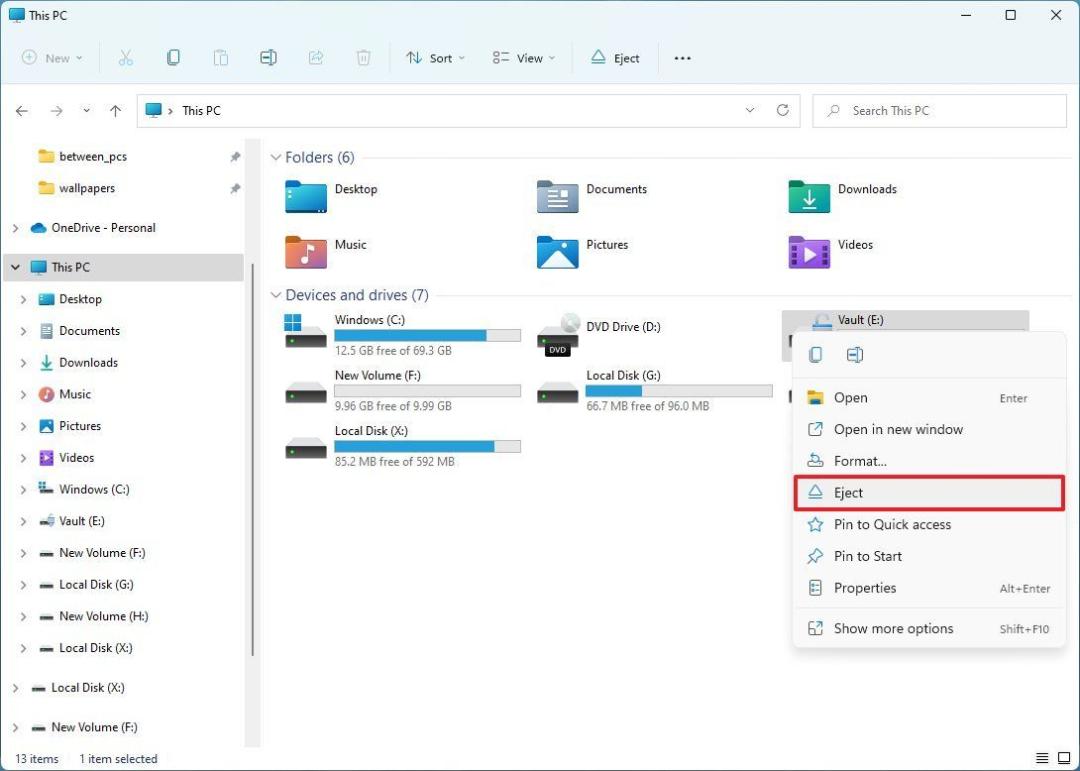Viewport: 1080px width, 771px height.
Task: Open wallpapers pinned folder in sidebar
Action: (87, 188)
